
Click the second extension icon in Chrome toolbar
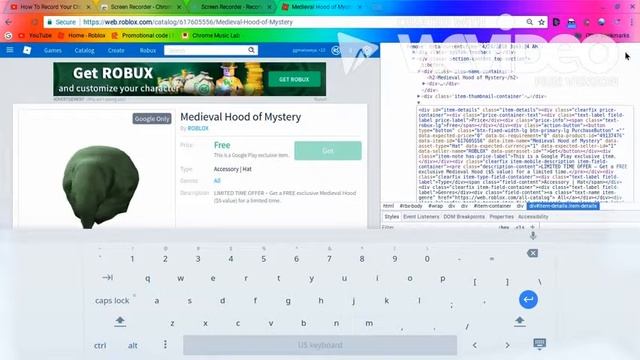572,22
